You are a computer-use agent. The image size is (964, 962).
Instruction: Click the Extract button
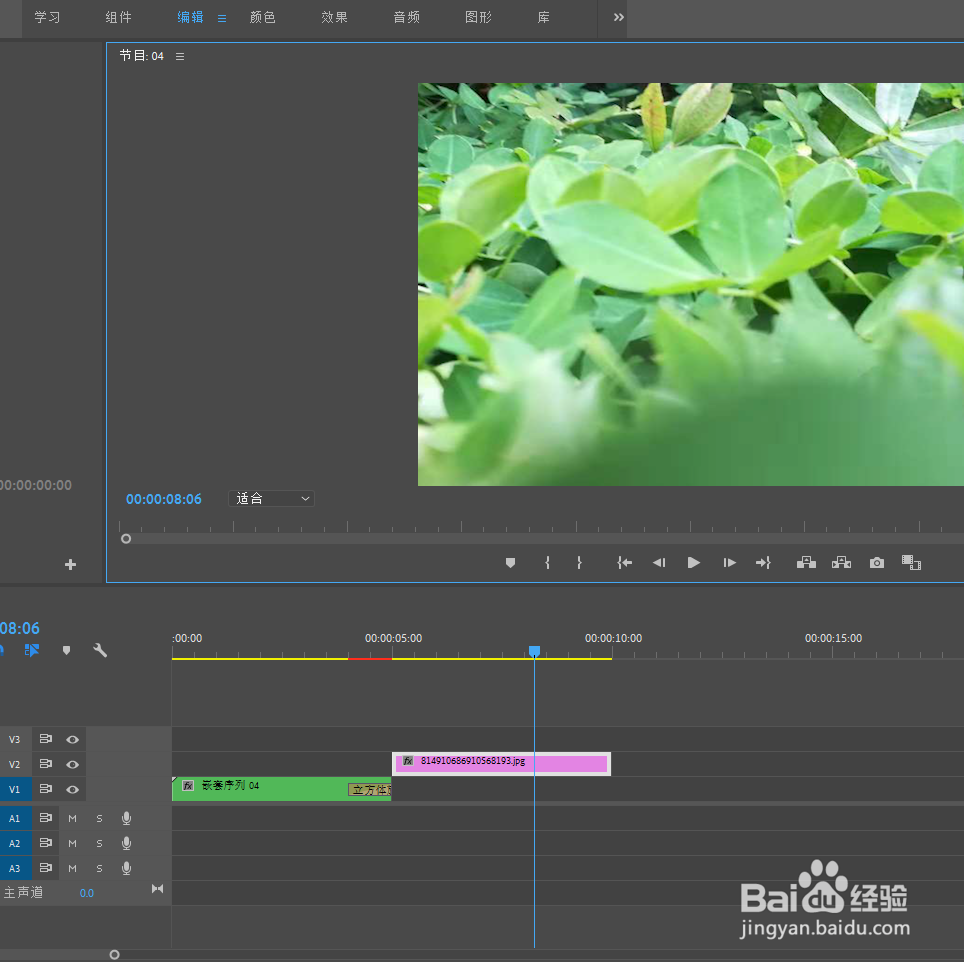click(x=841, y=562)
